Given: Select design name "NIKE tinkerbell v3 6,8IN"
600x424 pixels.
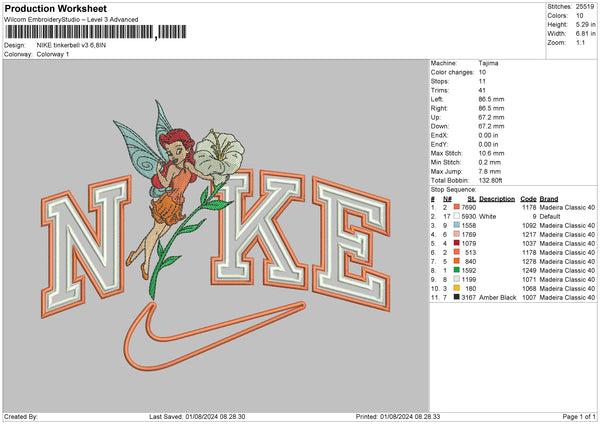Looking at the screenshot, I should (x=71, y=45).
